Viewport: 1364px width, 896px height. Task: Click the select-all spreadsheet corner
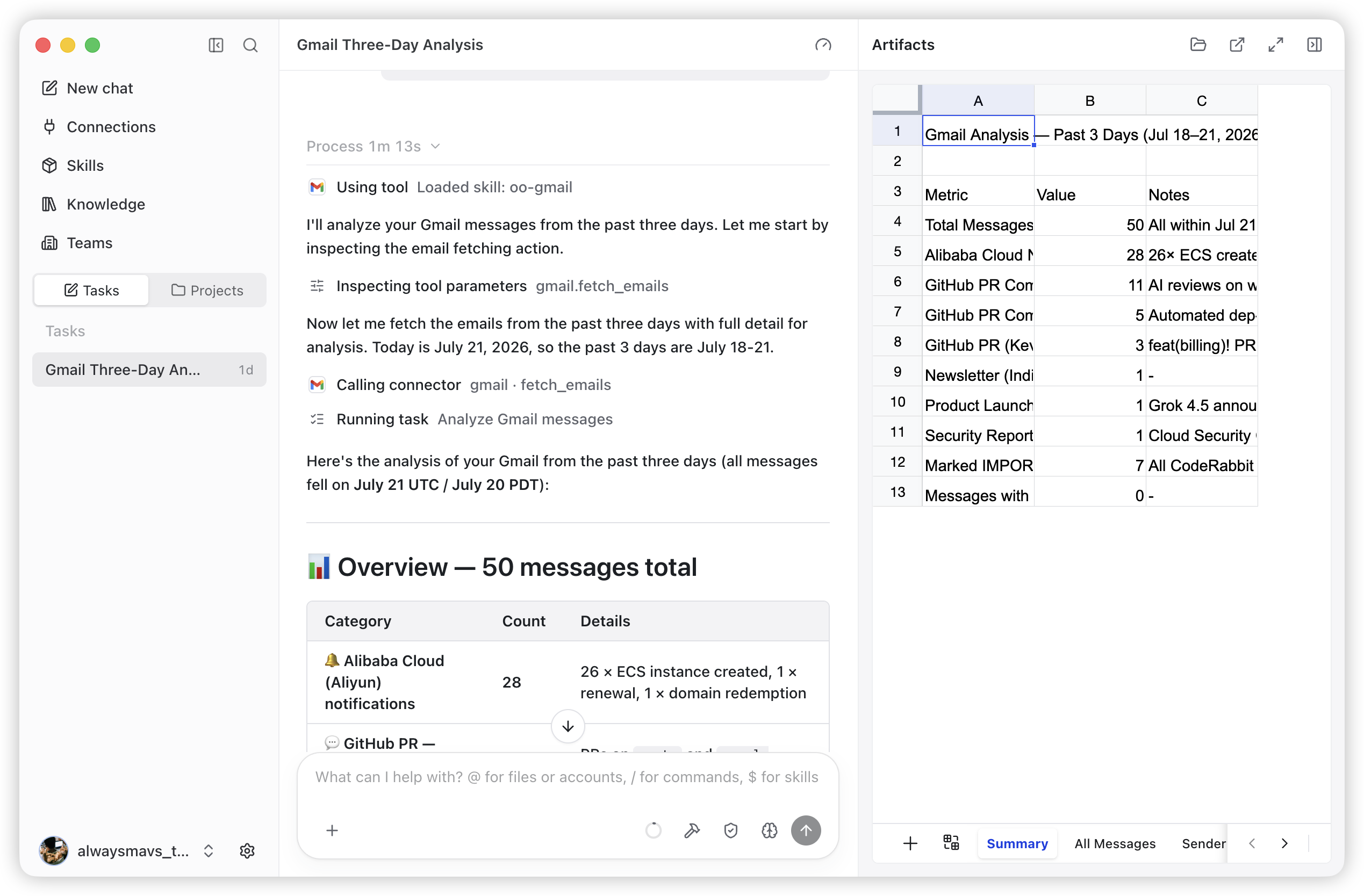point(898,99)
